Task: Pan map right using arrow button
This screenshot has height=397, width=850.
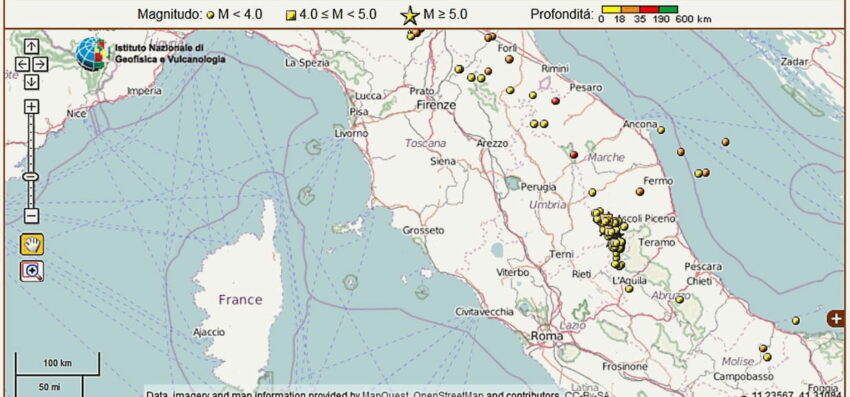Action: pyautogui.click(x=41, y=64)
